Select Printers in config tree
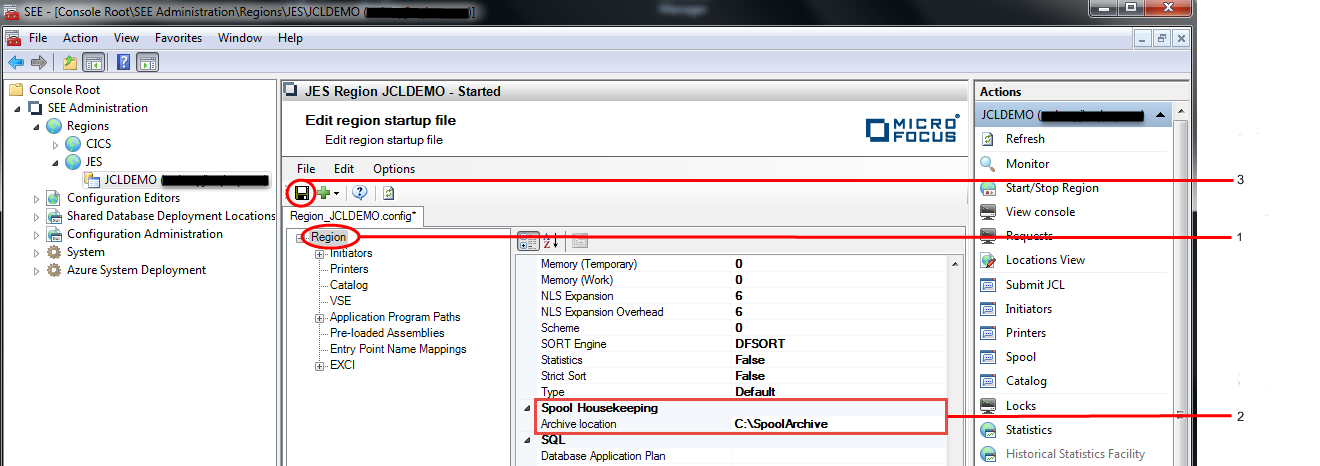Screen dimensions: 1320x466 pyautogui.click(x=349, y=269)
